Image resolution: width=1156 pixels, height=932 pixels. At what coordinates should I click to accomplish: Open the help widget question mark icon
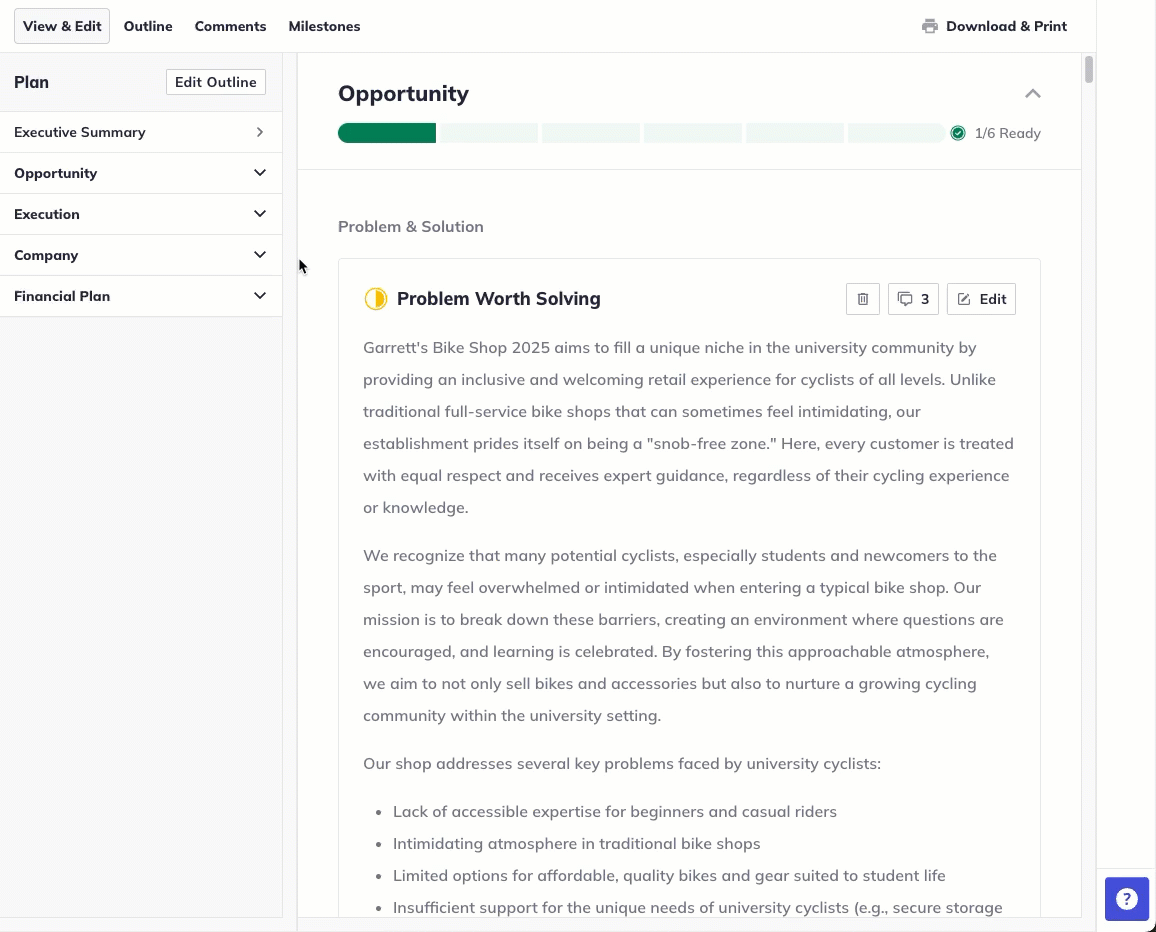[1127, 899]
